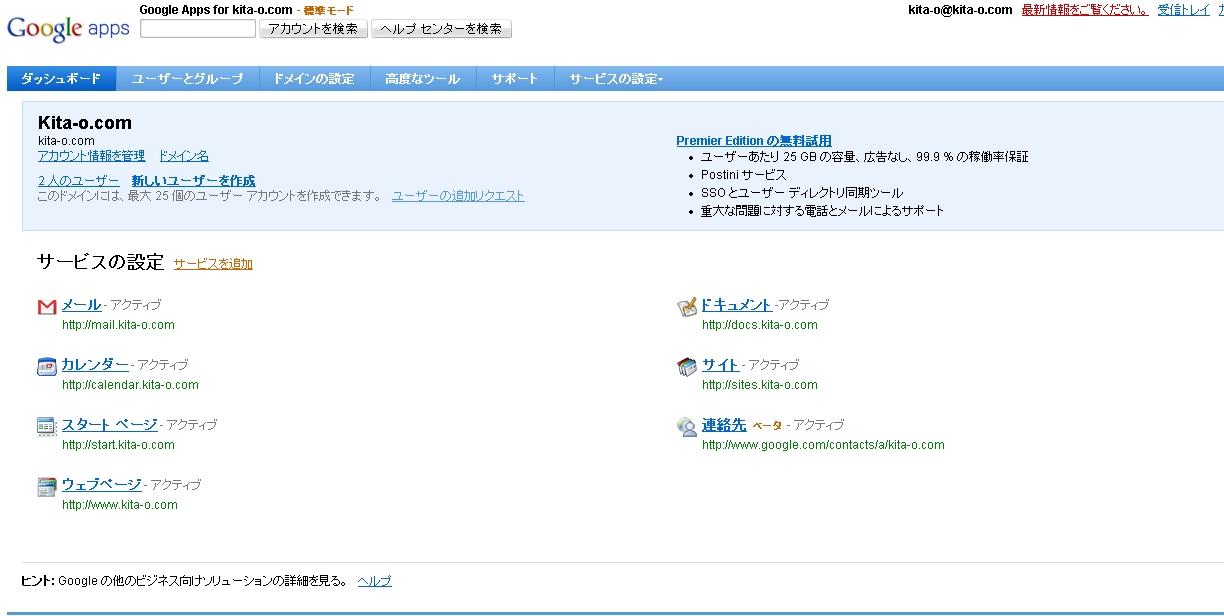This screenshot has width=1224, height=616.
Task: Open the ドメインの設定 tab
Action: [x=314, y=79]
